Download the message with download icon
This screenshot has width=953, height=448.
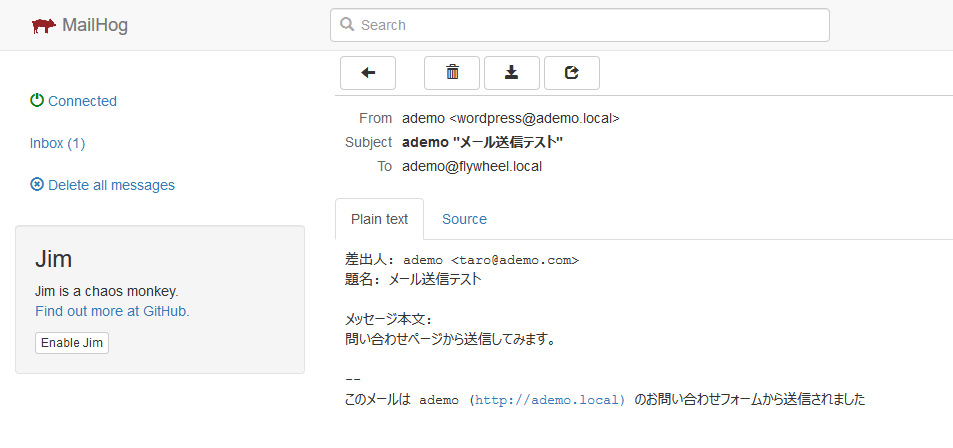click(x=512, y=73)
